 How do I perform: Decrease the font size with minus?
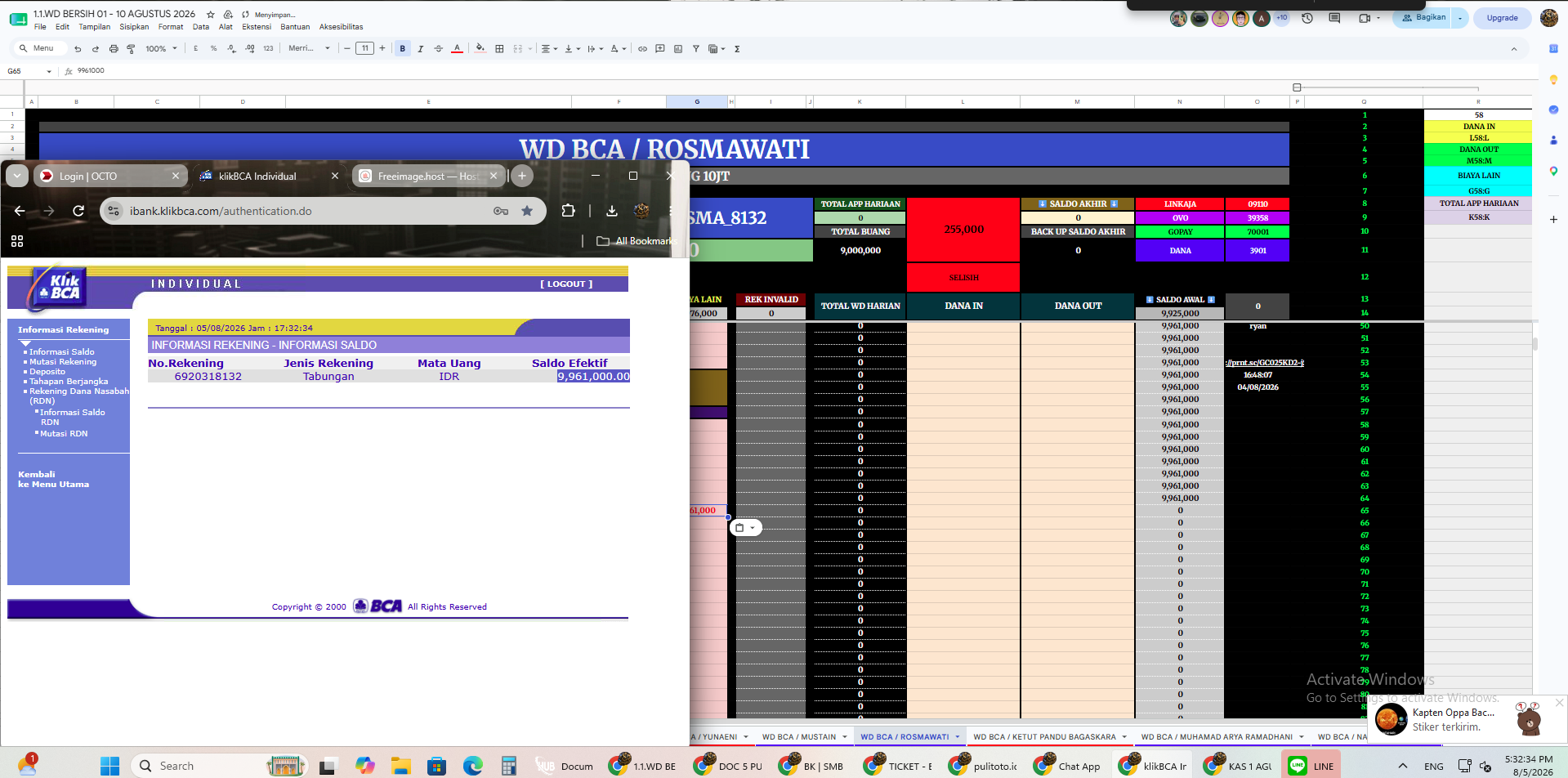point(347,49)
